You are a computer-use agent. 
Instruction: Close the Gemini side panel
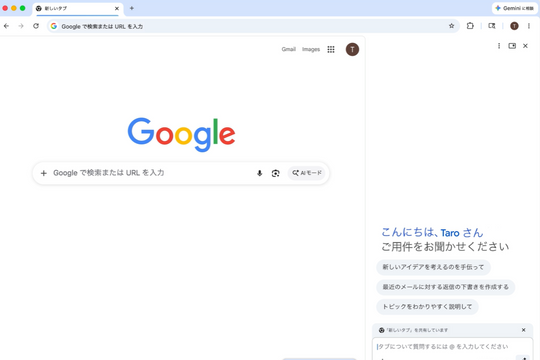tap(525, 46)
